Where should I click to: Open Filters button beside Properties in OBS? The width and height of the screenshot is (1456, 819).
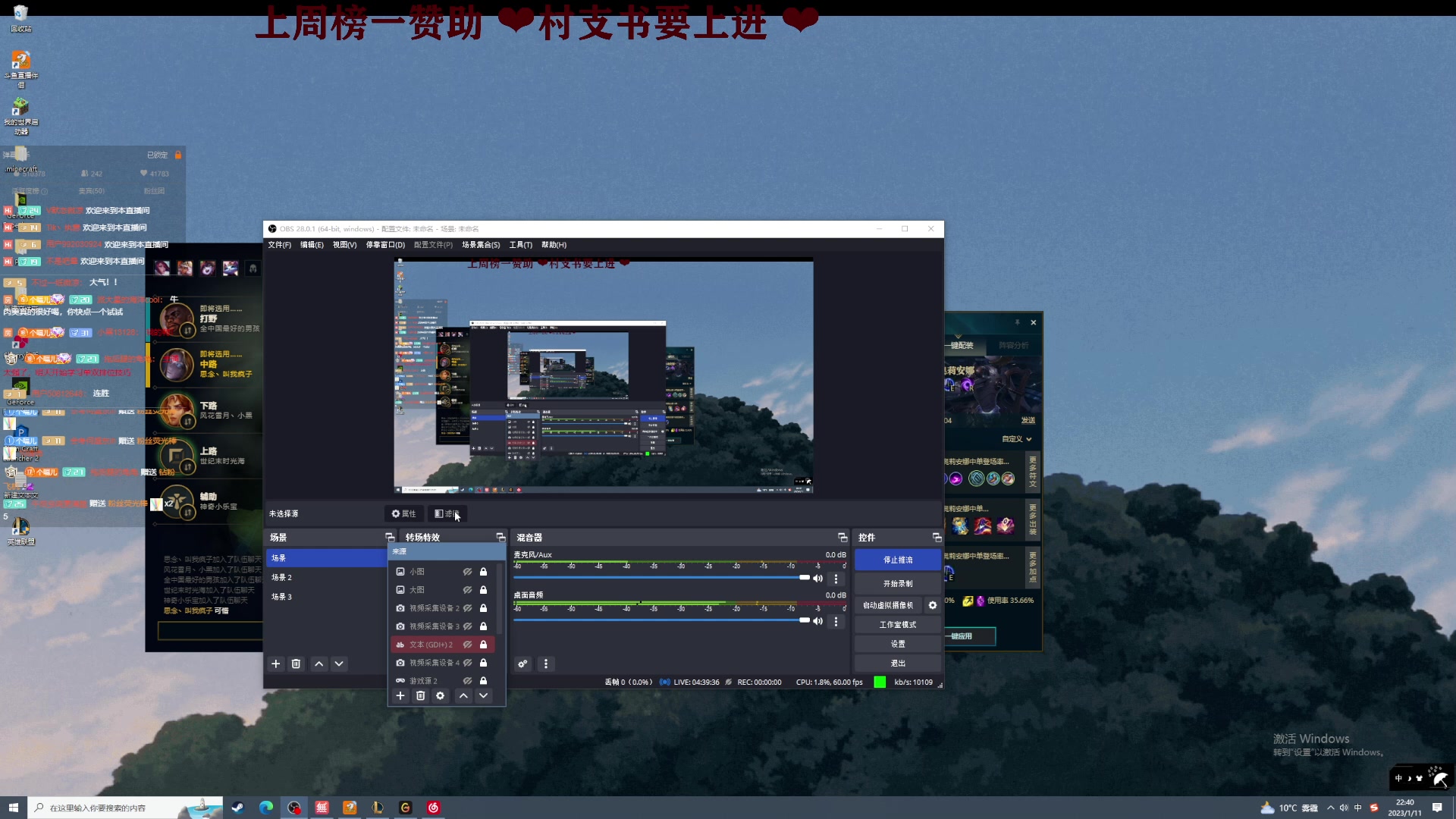pos(447,513)
